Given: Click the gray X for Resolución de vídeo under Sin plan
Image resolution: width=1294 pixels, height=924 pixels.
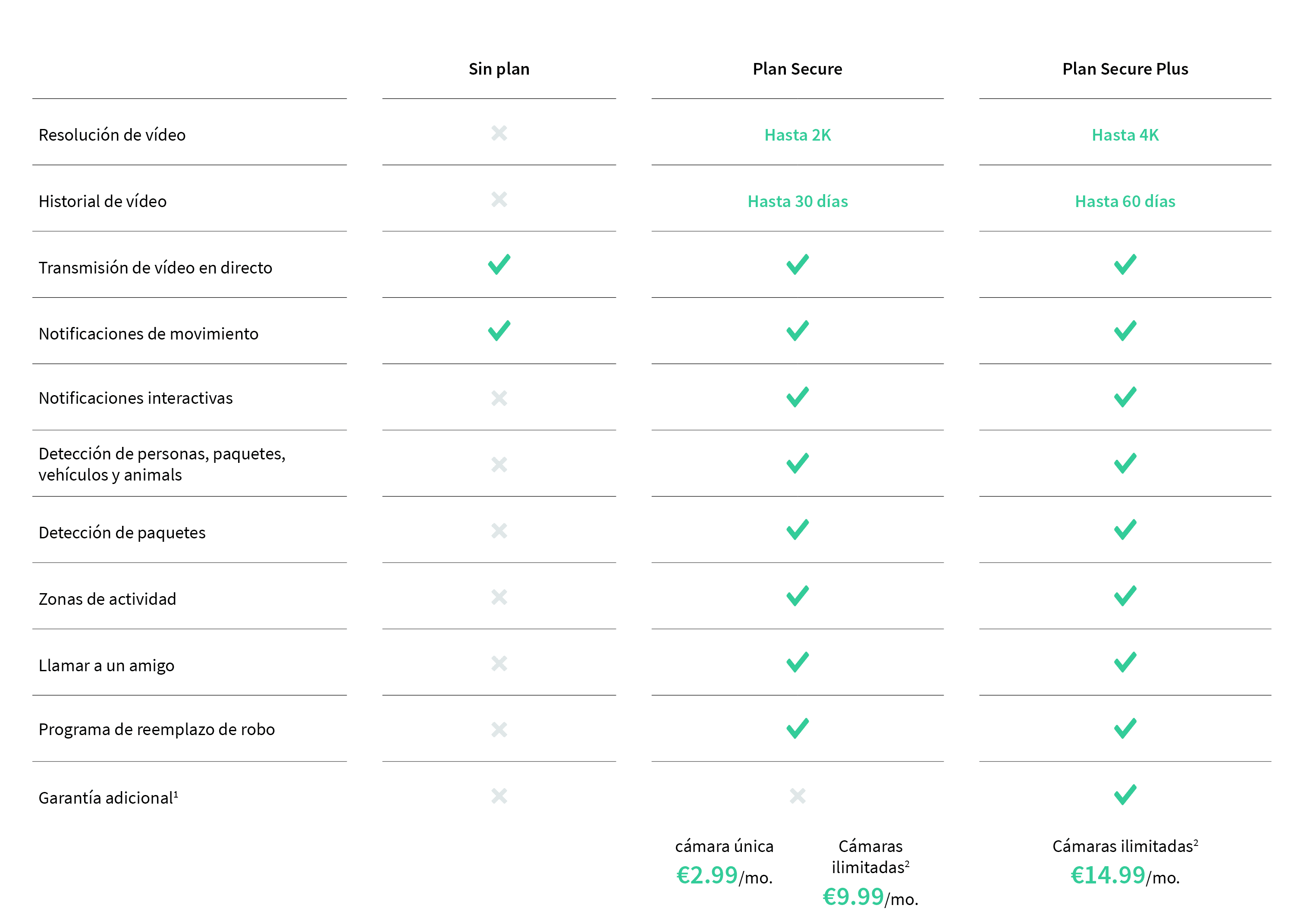Looking at the screenshot, I should (499, 133).
